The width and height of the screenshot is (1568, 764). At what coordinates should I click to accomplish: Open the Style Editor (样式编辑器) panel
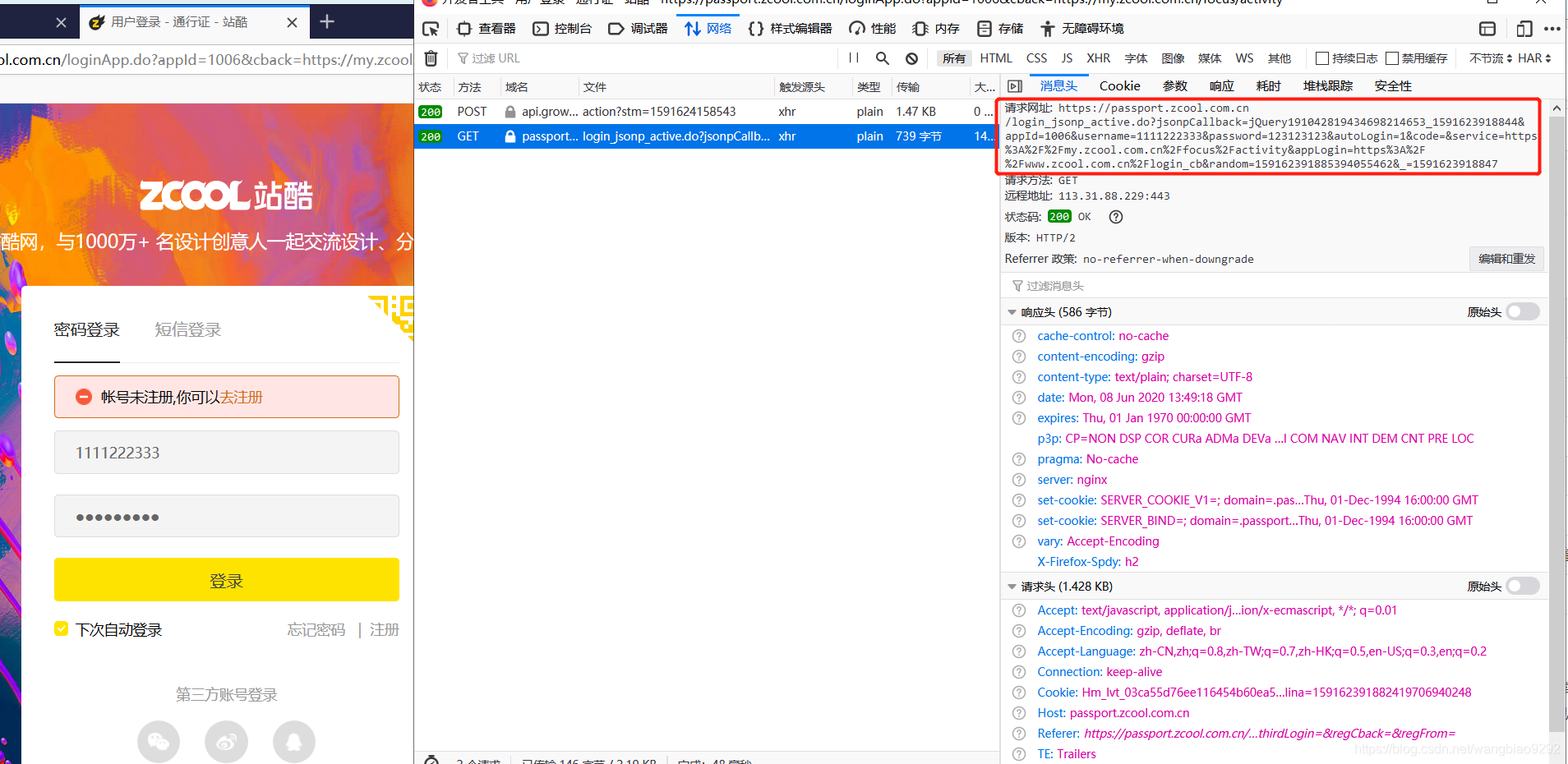(790, 29)
